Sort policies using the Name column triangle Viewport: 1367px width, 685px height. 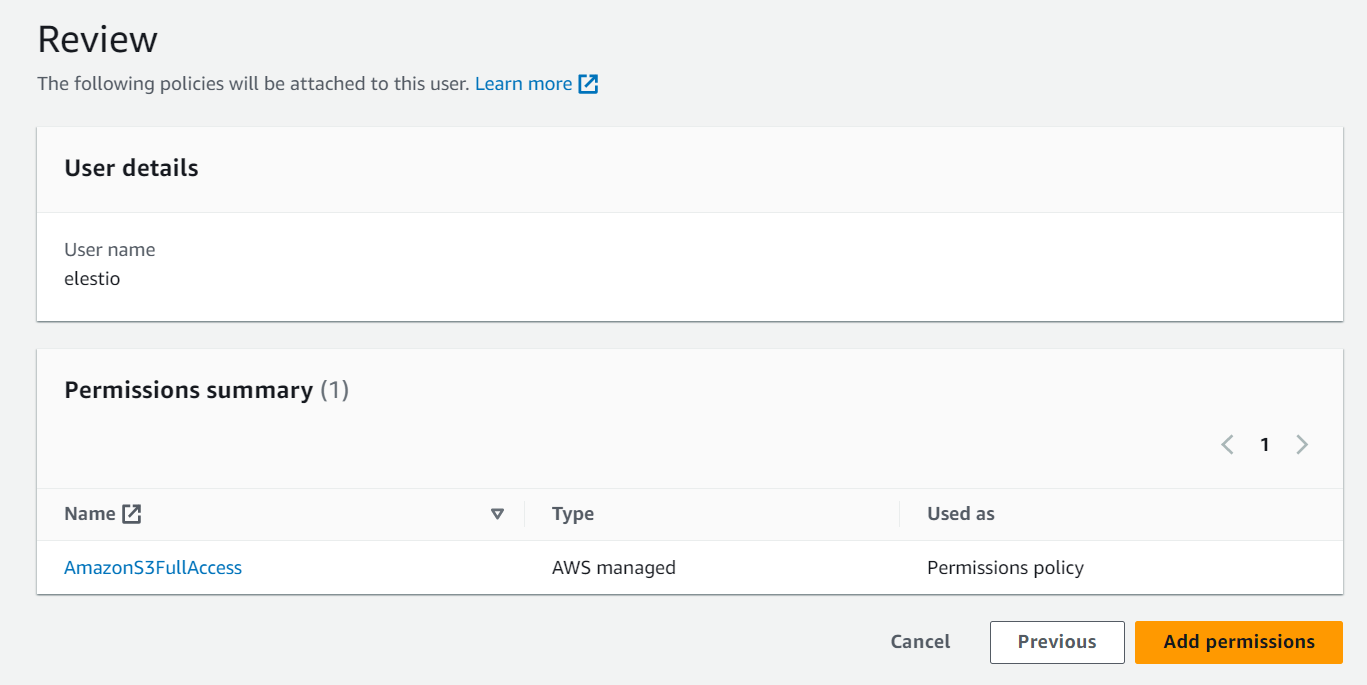coord(497,514)
